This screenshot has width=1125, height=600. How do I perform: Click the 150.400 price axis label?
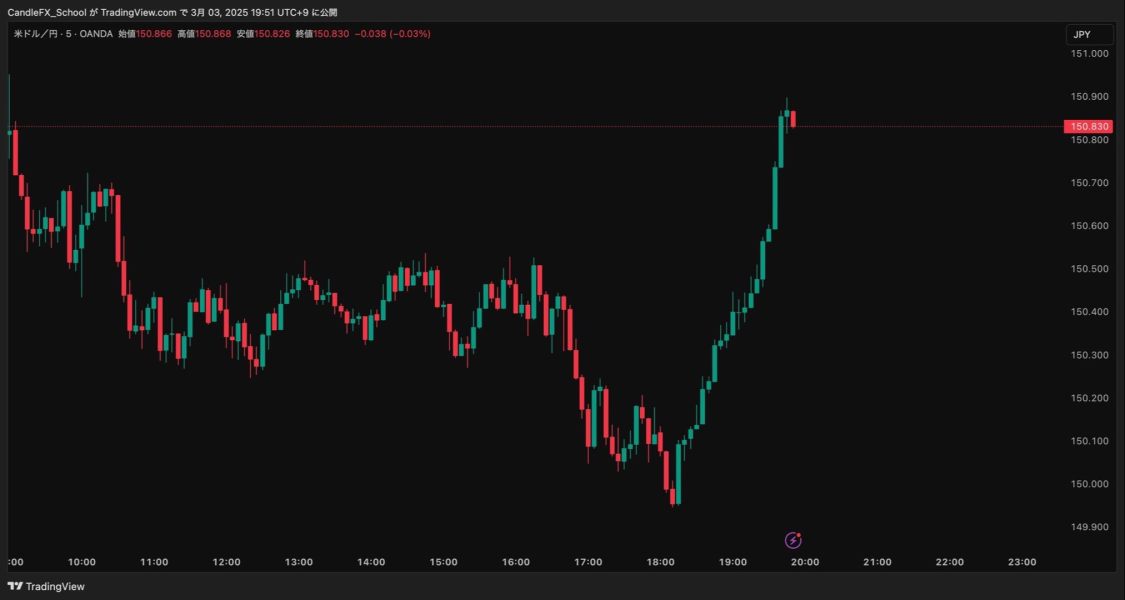pyautogui.click(x=1089, y=312)
